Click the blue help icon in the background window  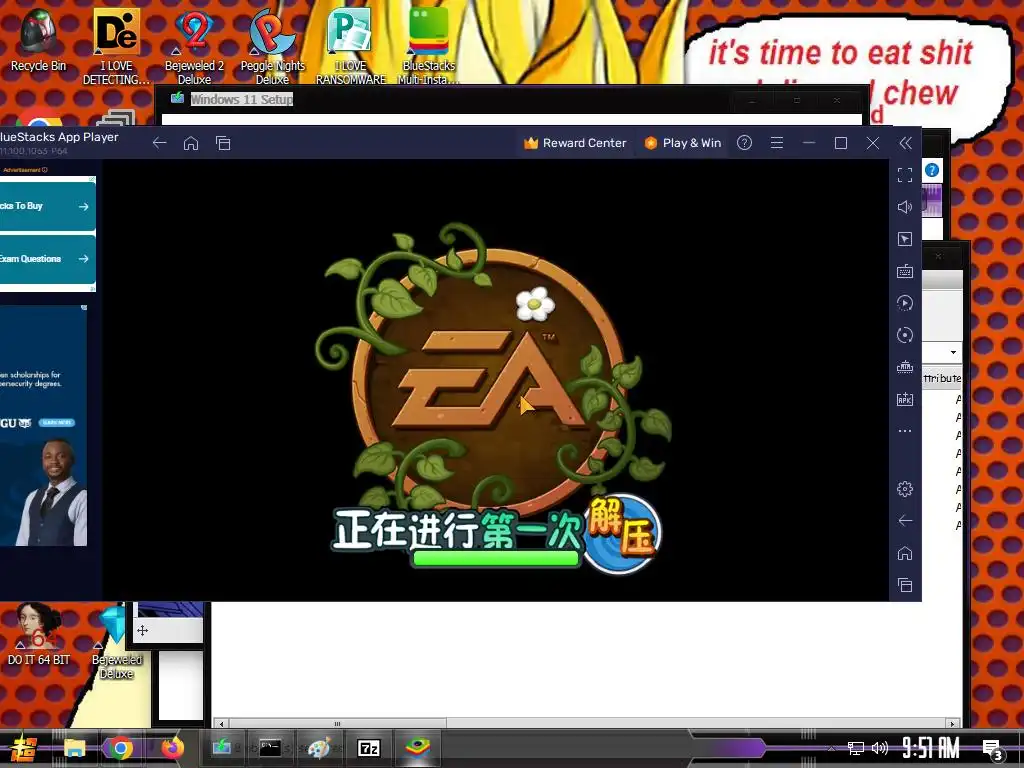tap(932, 170)
